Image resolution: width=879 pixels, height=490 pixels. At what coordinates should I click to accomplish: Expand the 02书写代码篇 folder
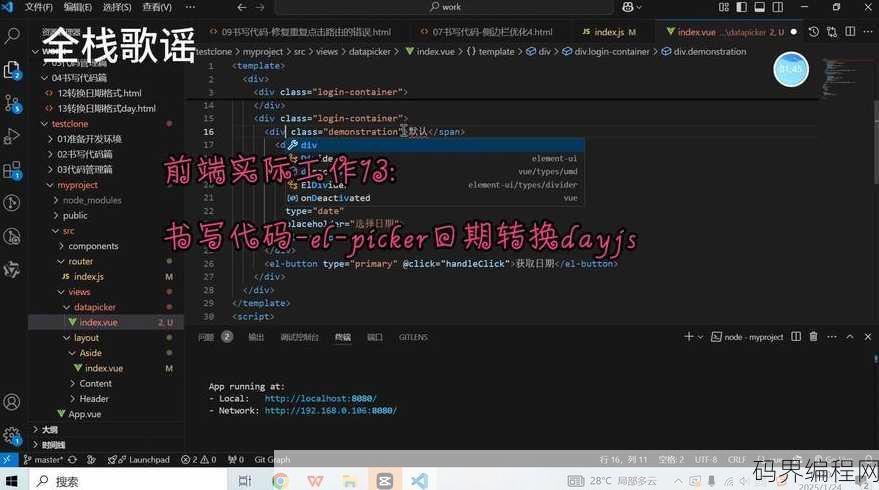pos(84,154)
